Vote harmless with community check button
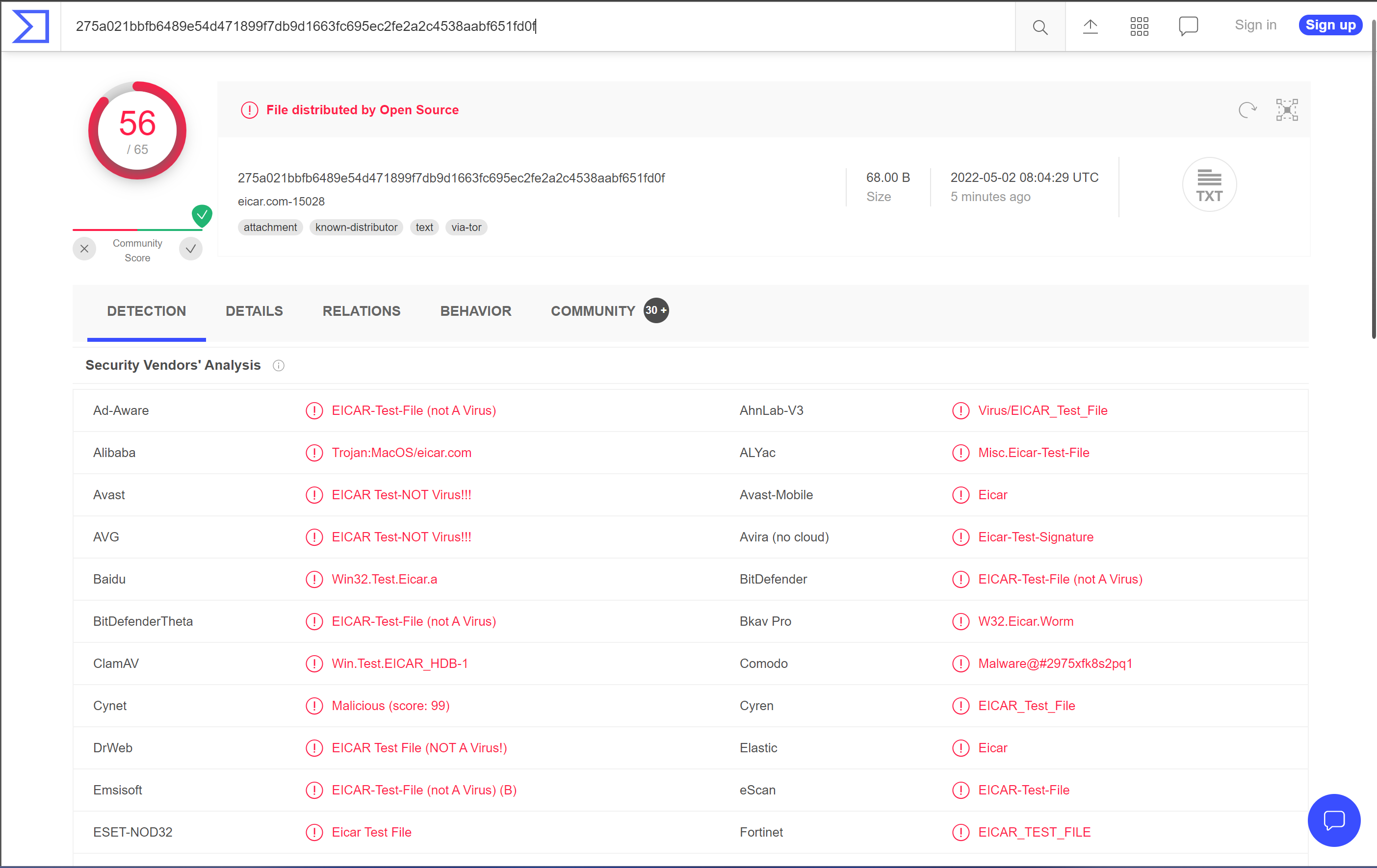This screenshot has height=868, width=1377. [190, 249]
